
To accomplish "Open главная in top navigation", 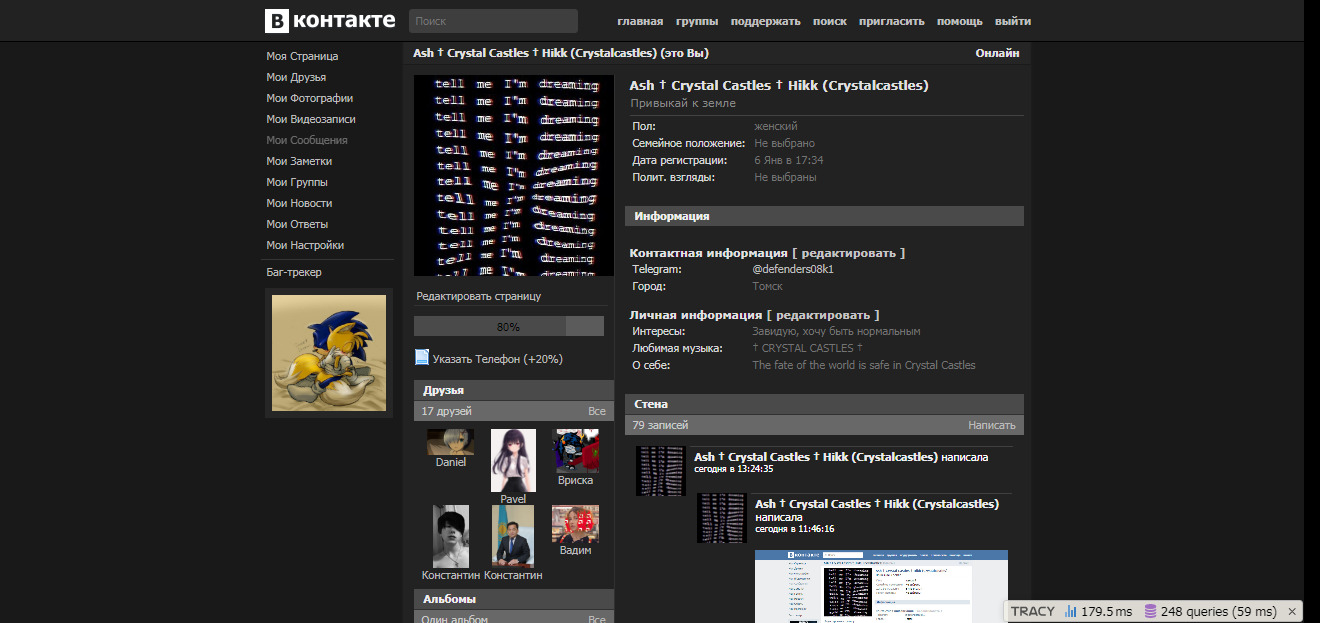I will [640, 21].
